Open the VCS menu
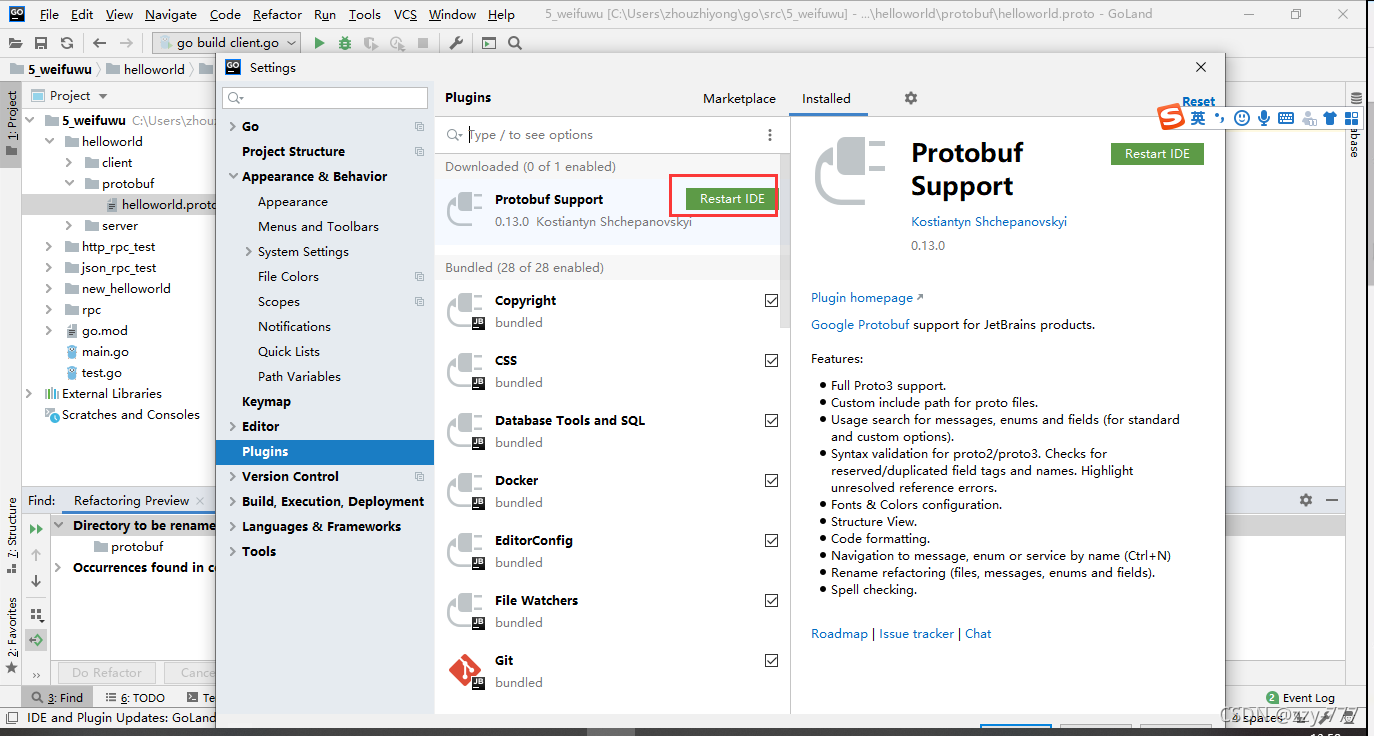Screen dimensions: 1374x736 point(405,15)
